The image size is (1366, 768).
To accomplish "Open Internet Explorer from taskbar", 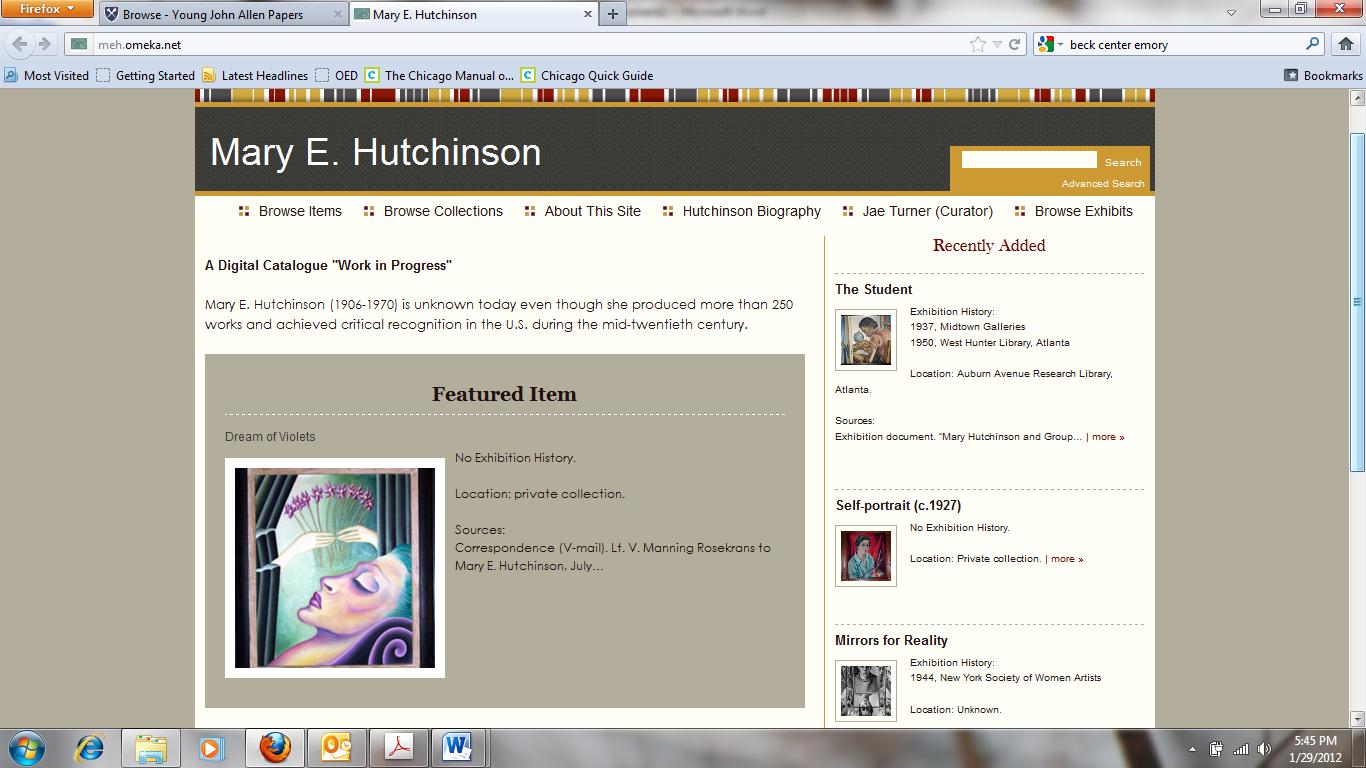I will click(x=90, y=747).
